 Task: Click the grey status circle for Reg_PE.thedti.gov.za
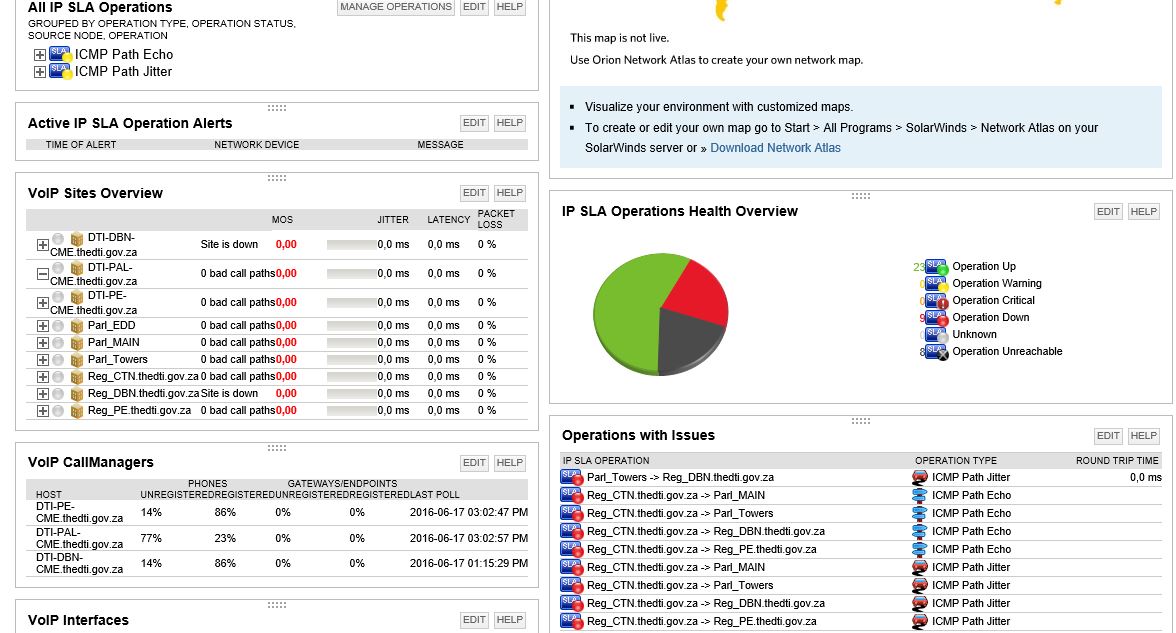[58, 411]
